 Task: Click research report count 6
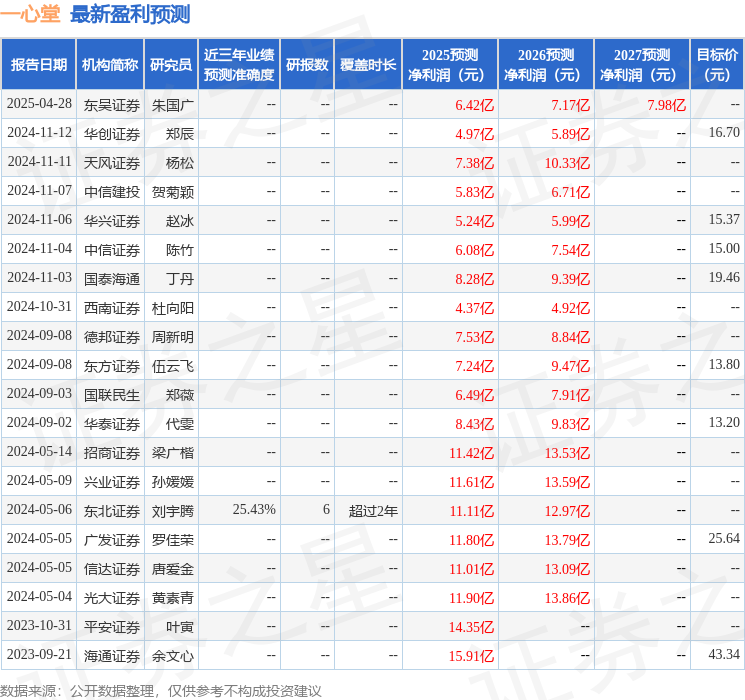pos(326,509)
